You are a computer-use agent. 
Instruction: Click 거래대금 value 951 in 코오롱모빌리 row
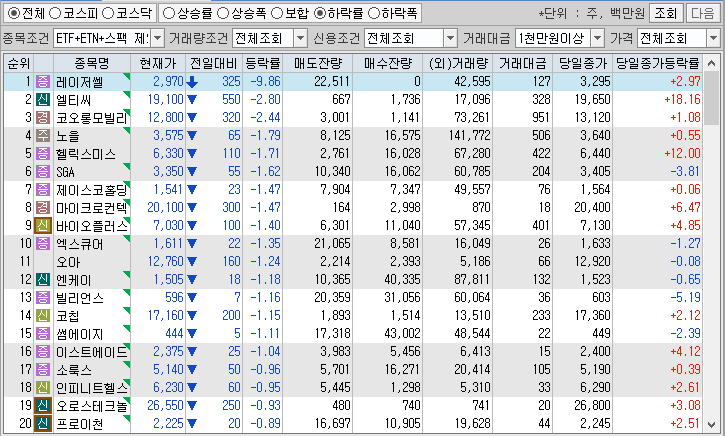(541, 117)
